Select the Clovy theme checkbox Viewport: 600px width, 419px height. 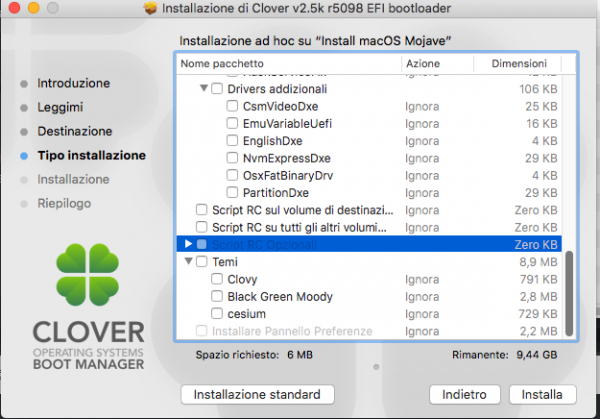217,279
